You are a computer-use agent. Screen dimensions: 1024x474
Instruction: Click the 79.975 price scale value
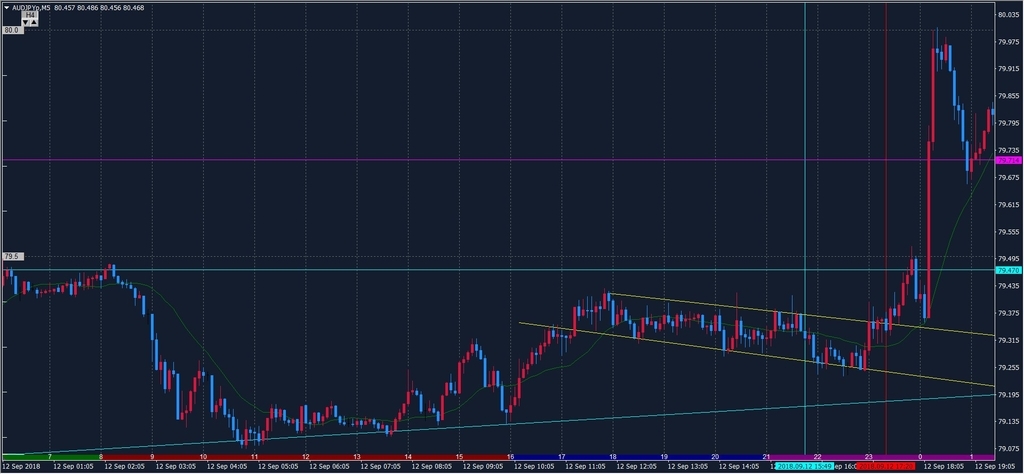tap(1010, 41)
